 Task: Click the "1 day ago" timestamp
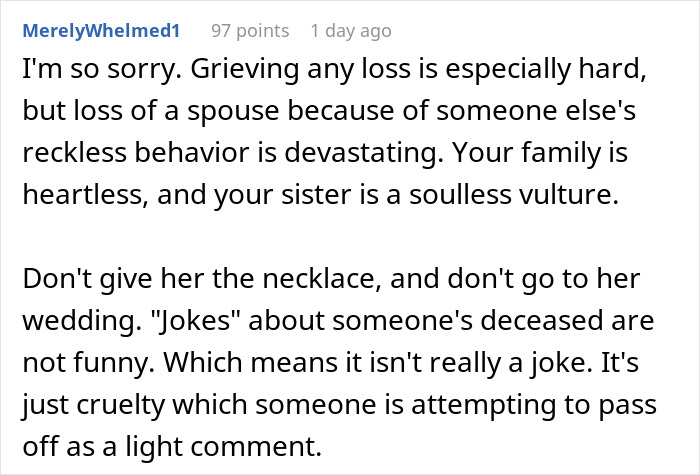coord(351,31)
